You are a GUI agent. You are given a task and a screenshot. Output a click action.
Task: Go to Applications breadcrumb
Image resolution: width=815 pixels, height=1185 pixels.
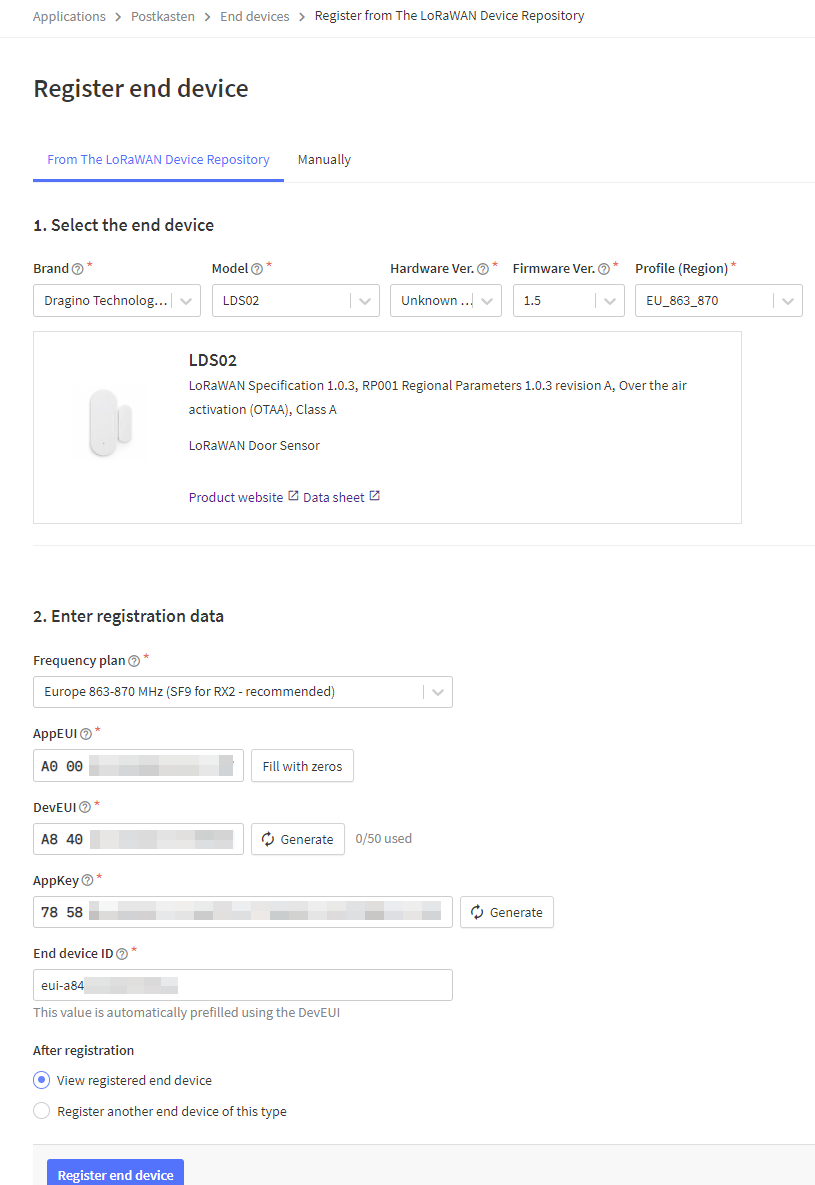pyautogui.click(x=69, y=17)
